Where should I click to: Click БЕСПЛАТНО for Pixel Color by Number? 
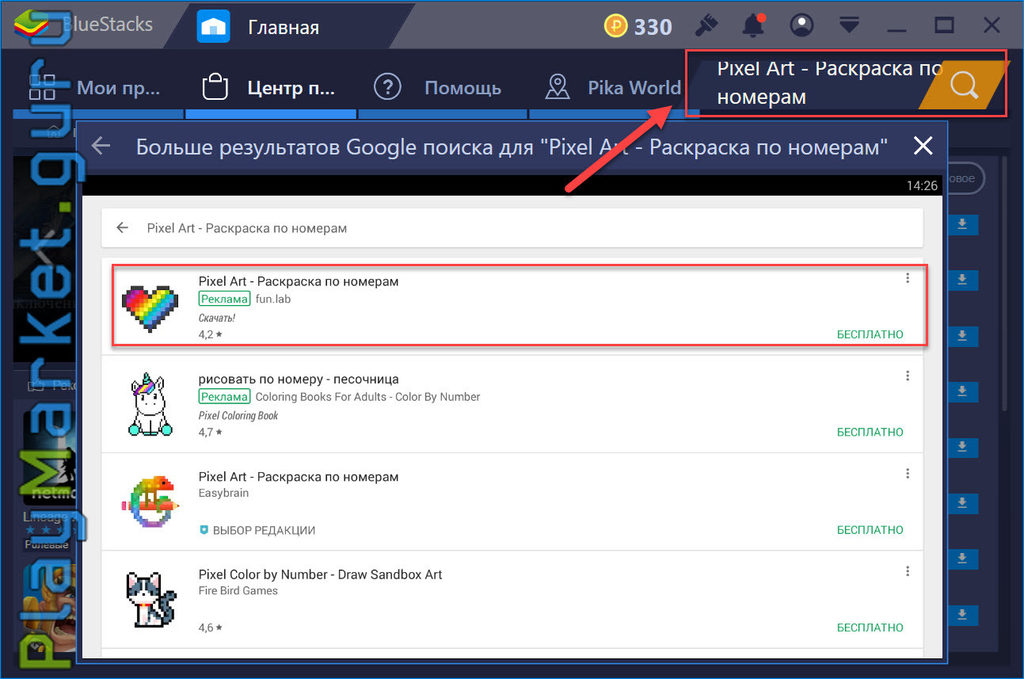pos(870,627)
